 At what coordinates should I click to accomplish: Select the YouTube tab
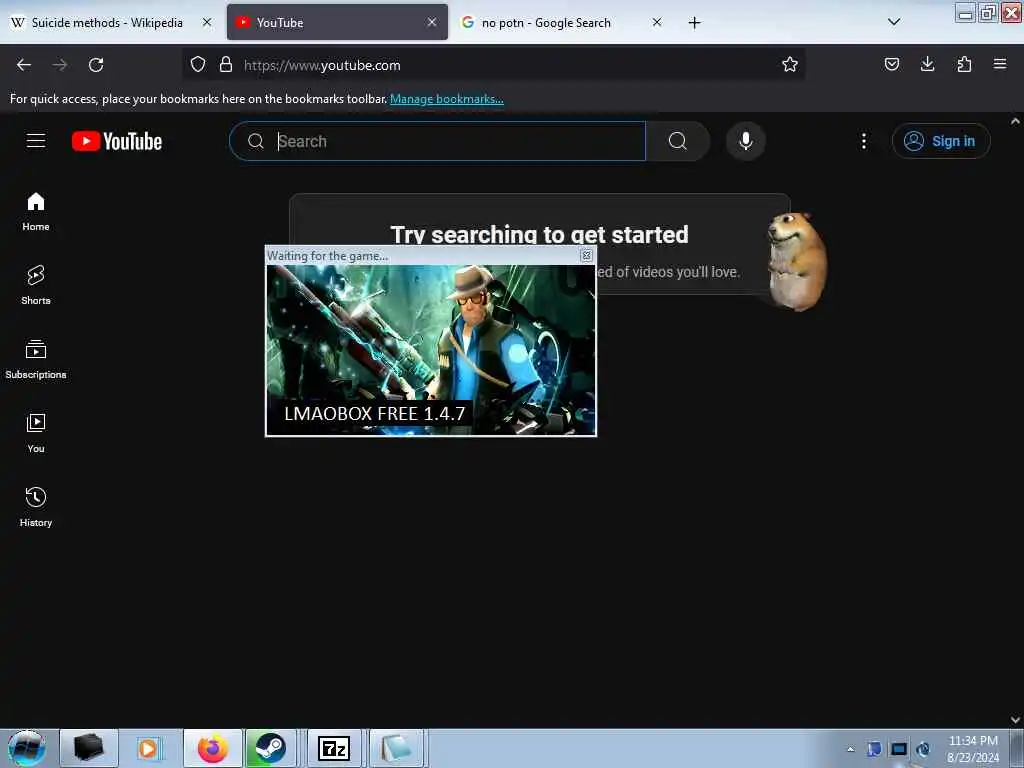point(337,22)
